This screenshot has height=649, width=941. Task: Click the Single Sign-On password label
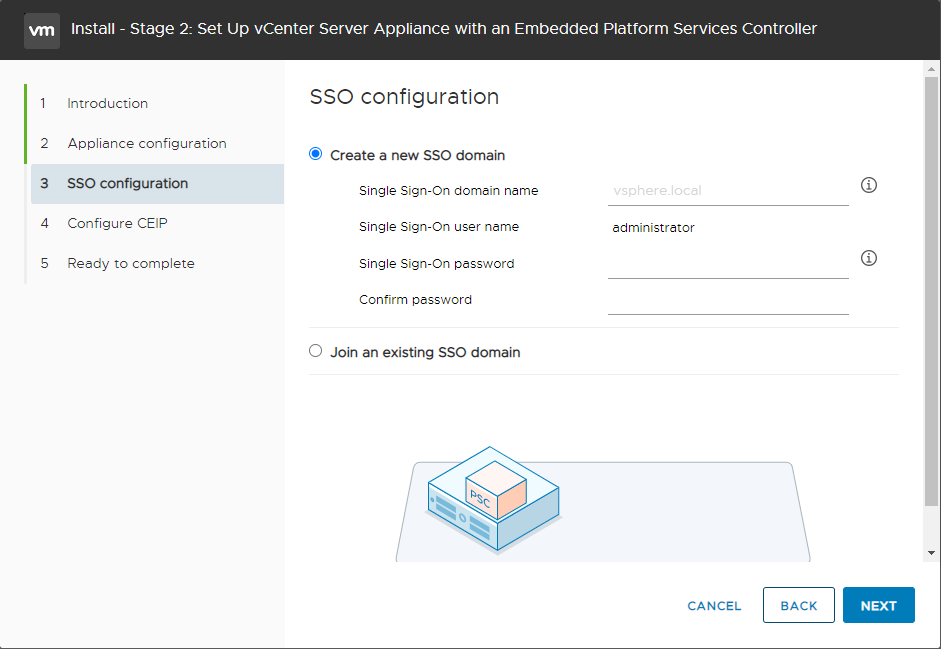tap(436, 264)
